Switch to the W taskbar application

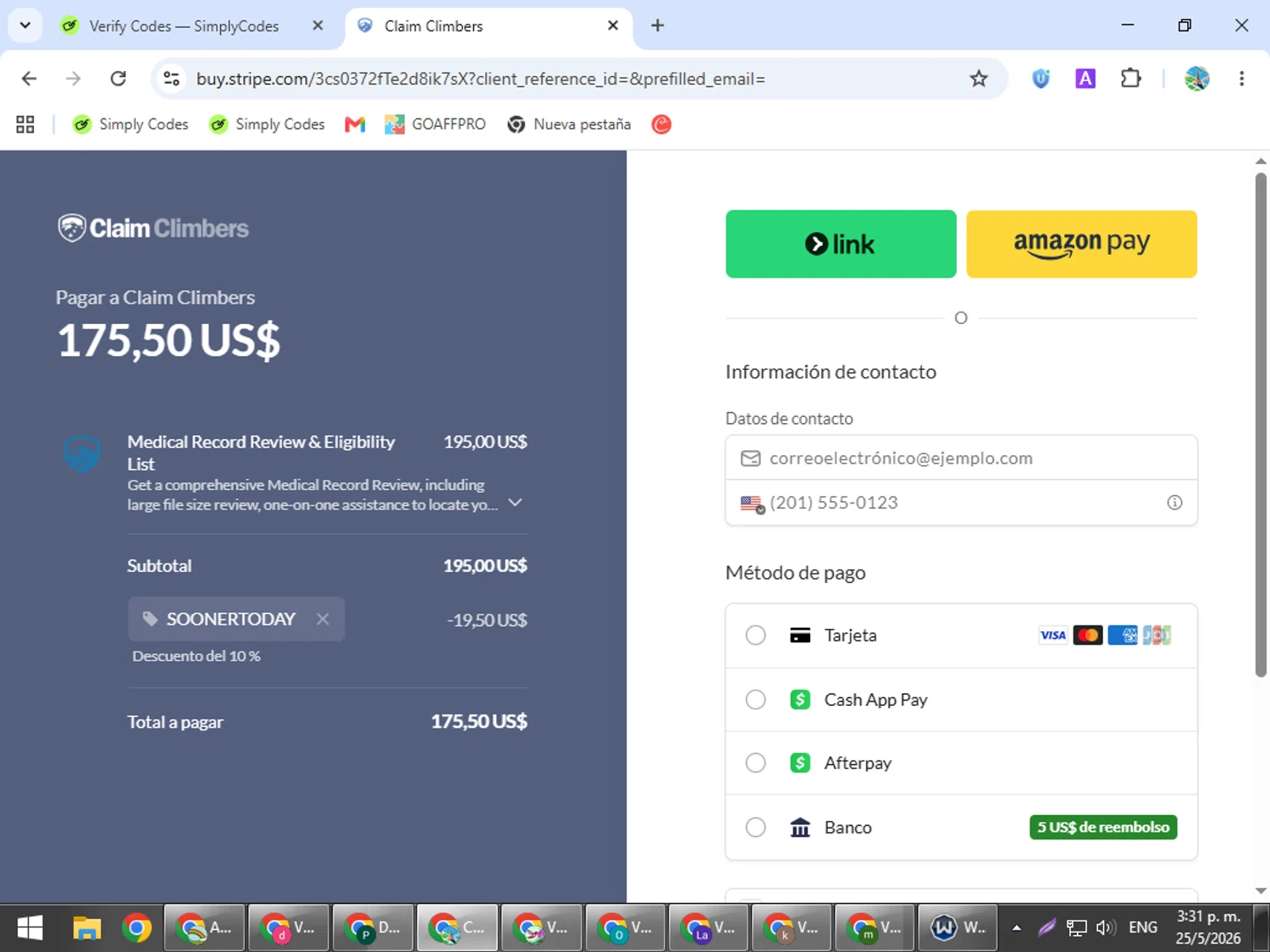pyautogui.click(x=959, y=928)
